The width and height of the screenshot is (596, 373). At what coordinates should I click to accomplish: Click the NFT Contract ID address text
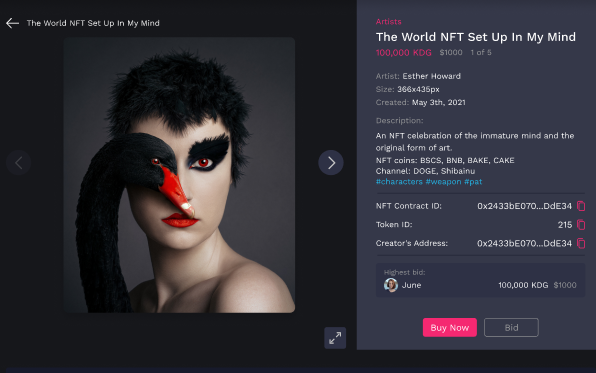pyautogui.click(x=524, y=206)
